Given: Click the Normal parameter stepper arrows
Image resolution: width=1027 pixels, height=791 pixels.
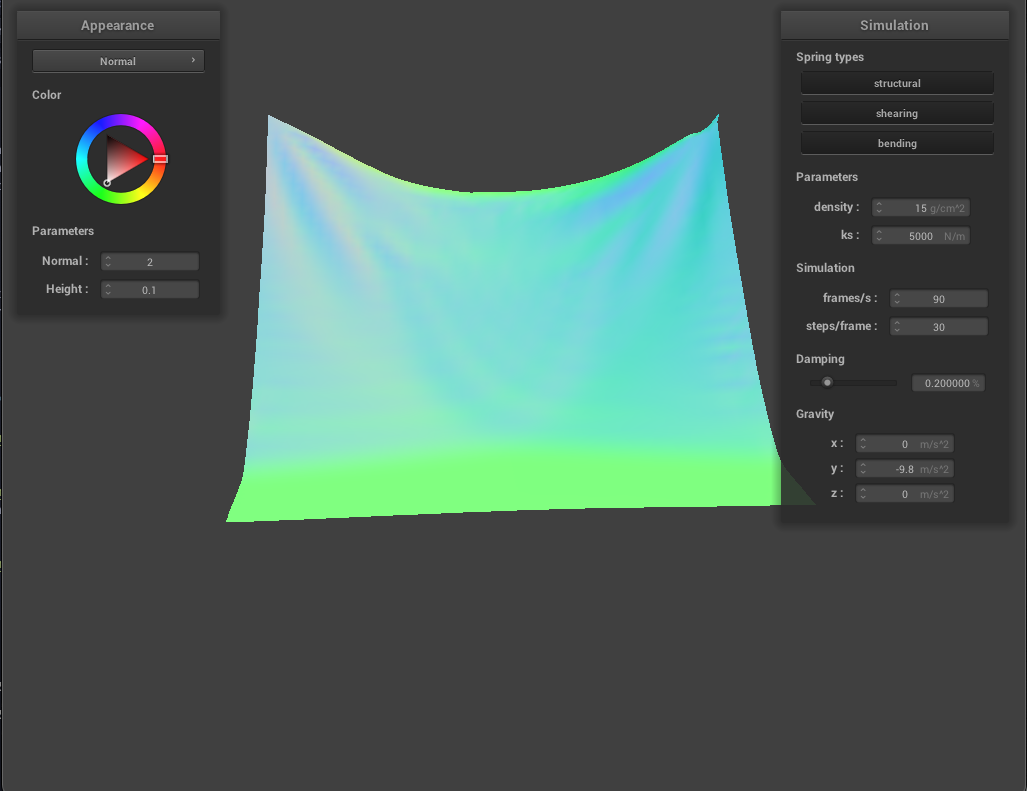Looking at the screenshot, I should [108, 262].
